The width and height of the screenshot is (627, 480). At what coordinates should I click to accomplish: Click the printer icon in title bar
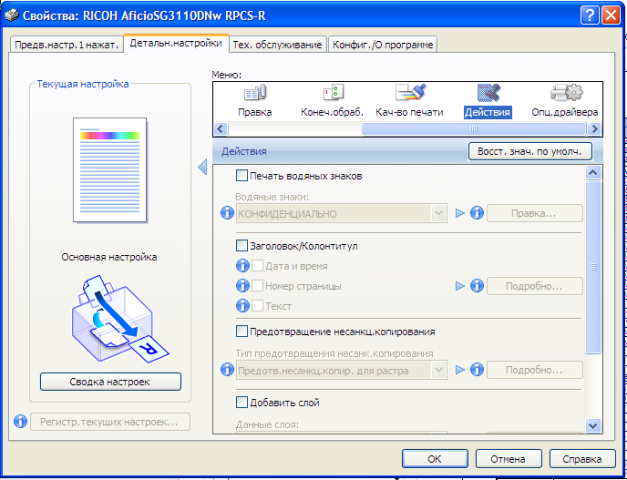point(12,16)
